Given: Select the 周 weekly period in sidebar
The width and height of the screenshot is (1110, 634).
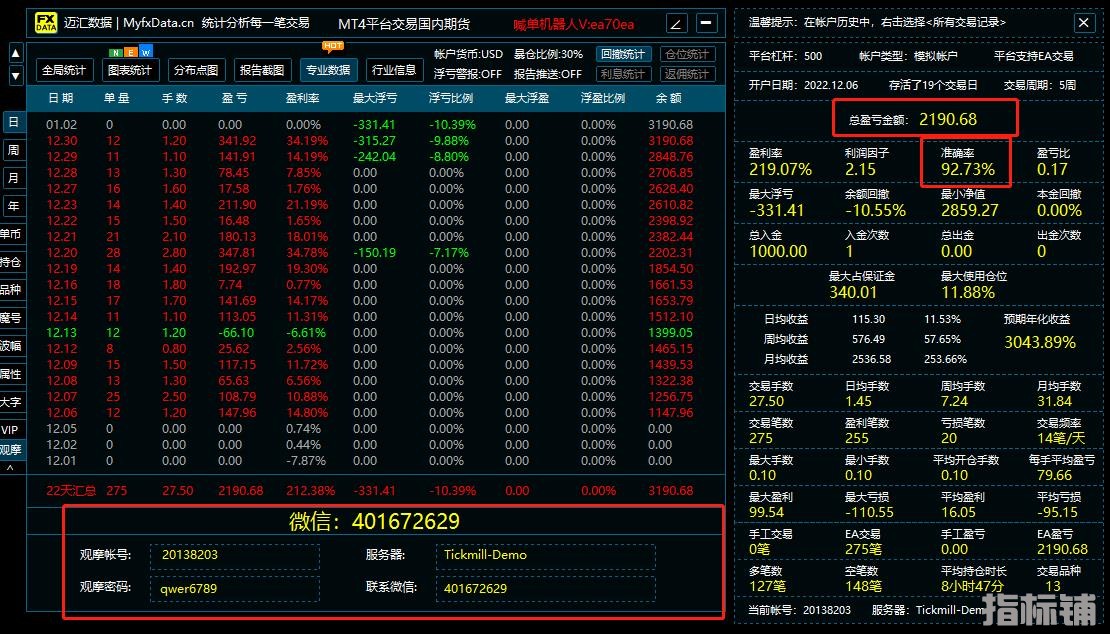Looking at the screenshot, I should pyautogui.click(x=13, y=150).
